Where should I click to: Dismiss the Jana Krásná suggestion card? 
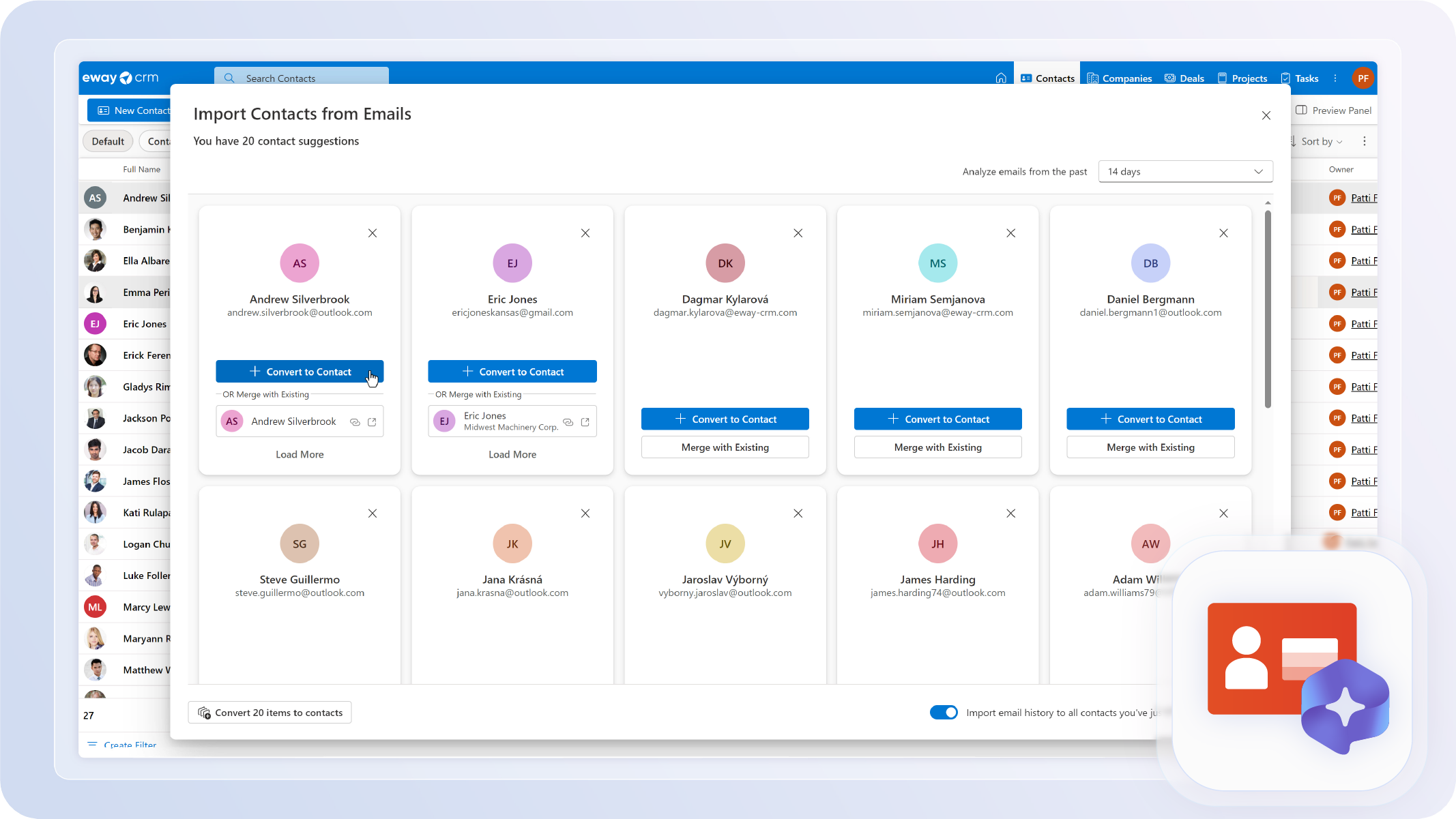click(585, 513)
